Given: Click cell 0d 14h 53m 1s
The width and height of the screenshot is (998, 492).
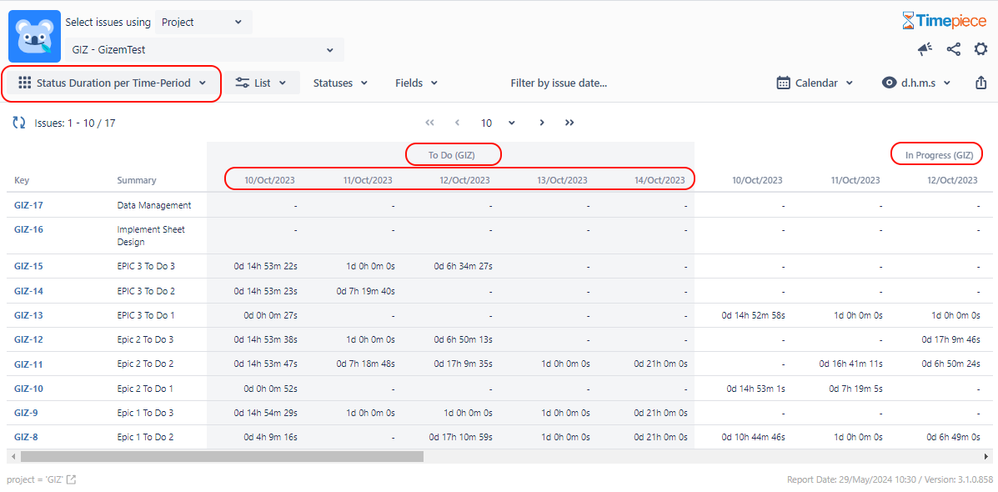Looking at the screenshot, I should click(x=756, y=388).
